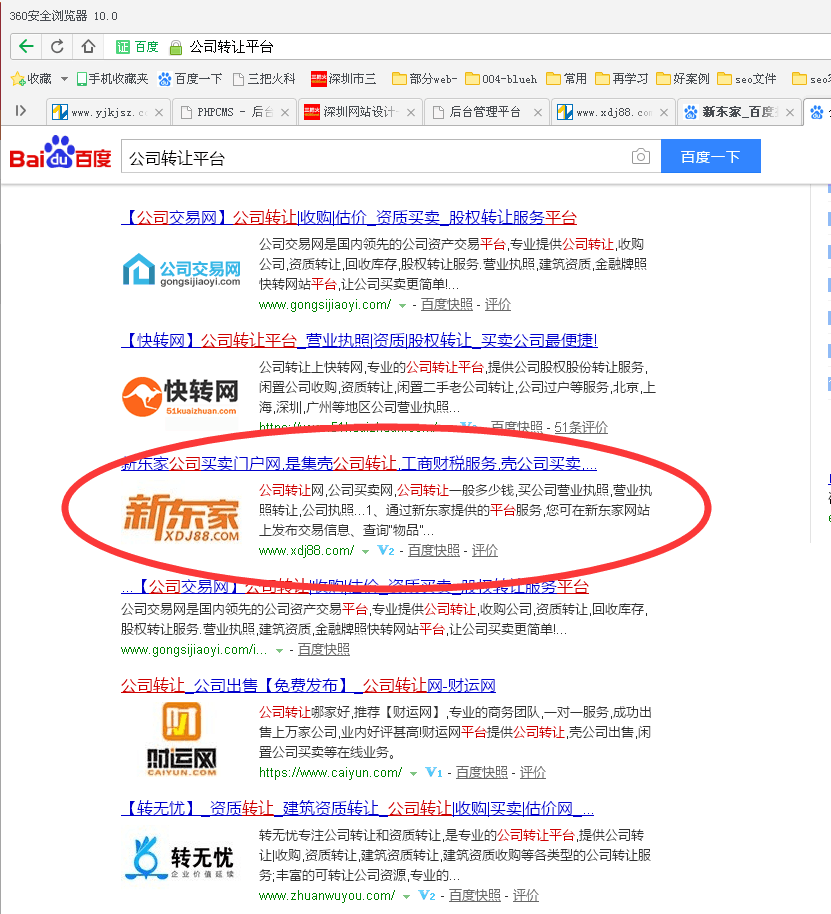Viewport: 831px width, 914px height.
Task: Click the 公司交易网 logo thumbnail
Action: pos(181,270)
